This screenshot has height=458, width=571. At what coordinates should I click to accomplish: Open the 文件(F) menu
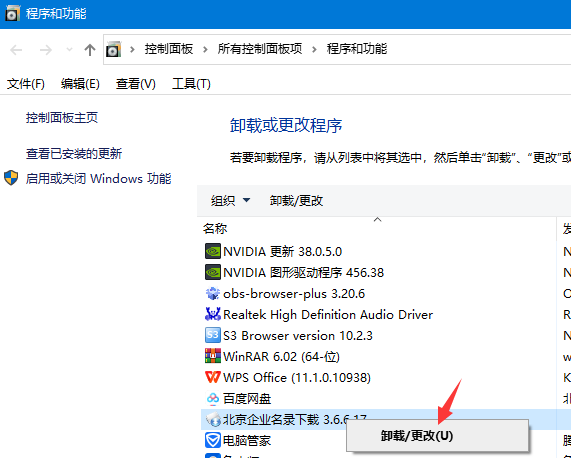(25, 84)
